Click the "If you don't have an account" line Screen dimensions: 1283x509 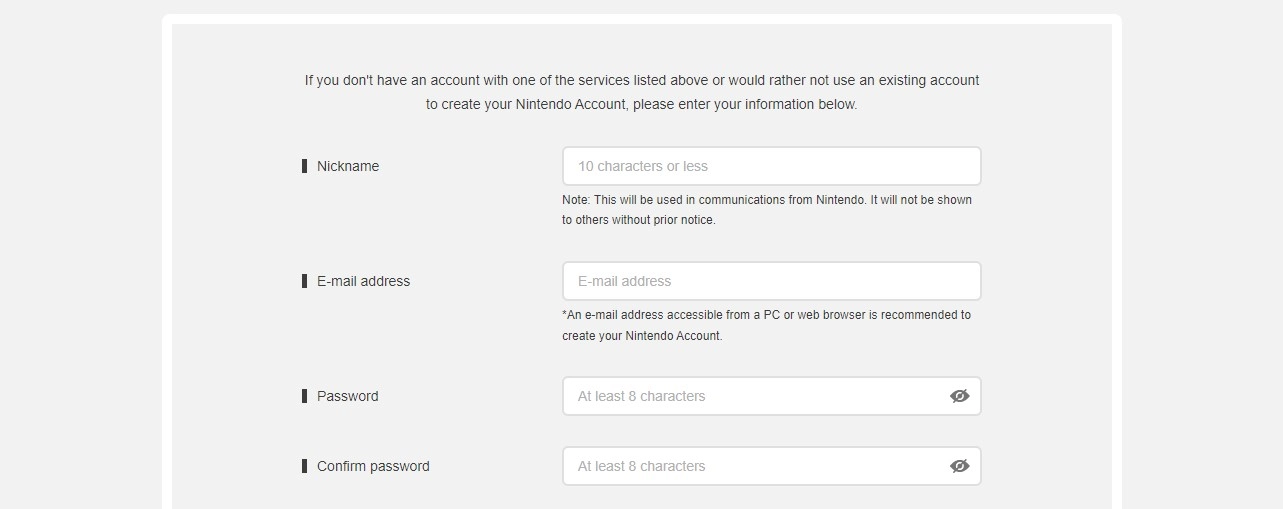point(641,80)
